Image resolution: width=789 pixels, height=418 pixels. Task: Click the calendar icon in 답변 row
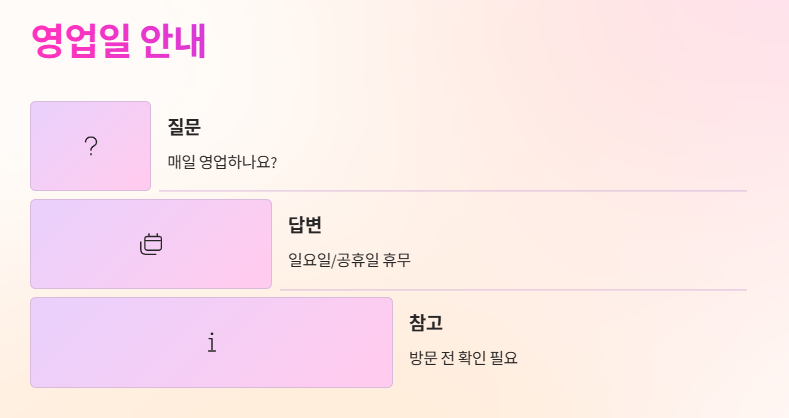tap(151, 244)
